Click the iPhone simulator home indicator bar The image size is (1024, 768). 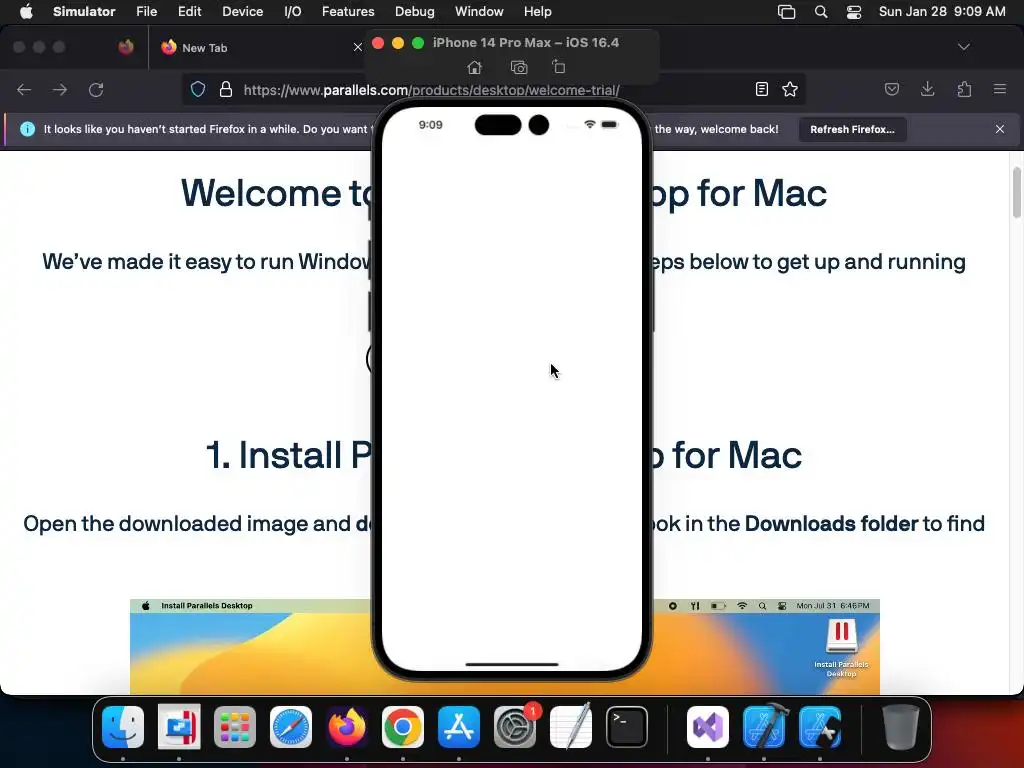(x=512, y=664)
